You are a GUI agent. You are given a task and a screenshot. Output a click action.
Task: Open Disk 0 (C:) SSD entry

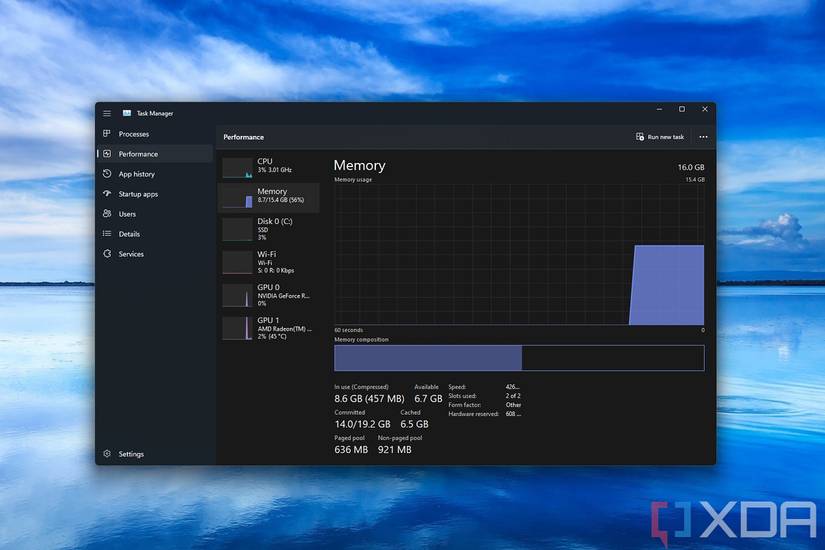pos(268,230)
